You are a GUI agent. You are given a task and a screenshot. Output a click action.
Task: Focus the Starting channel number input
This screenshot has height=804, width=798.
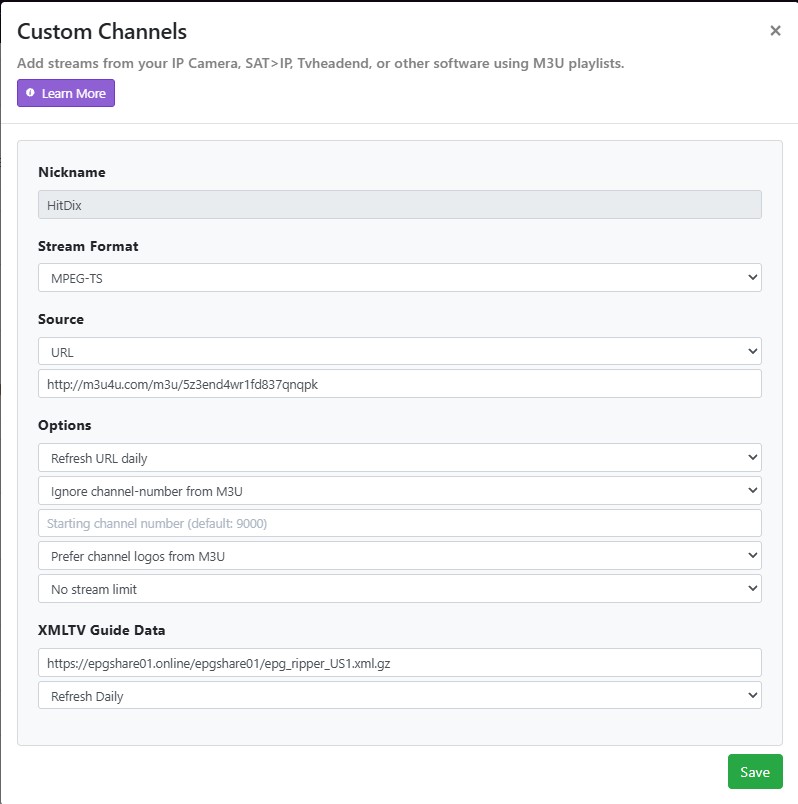tap(399, 523)
